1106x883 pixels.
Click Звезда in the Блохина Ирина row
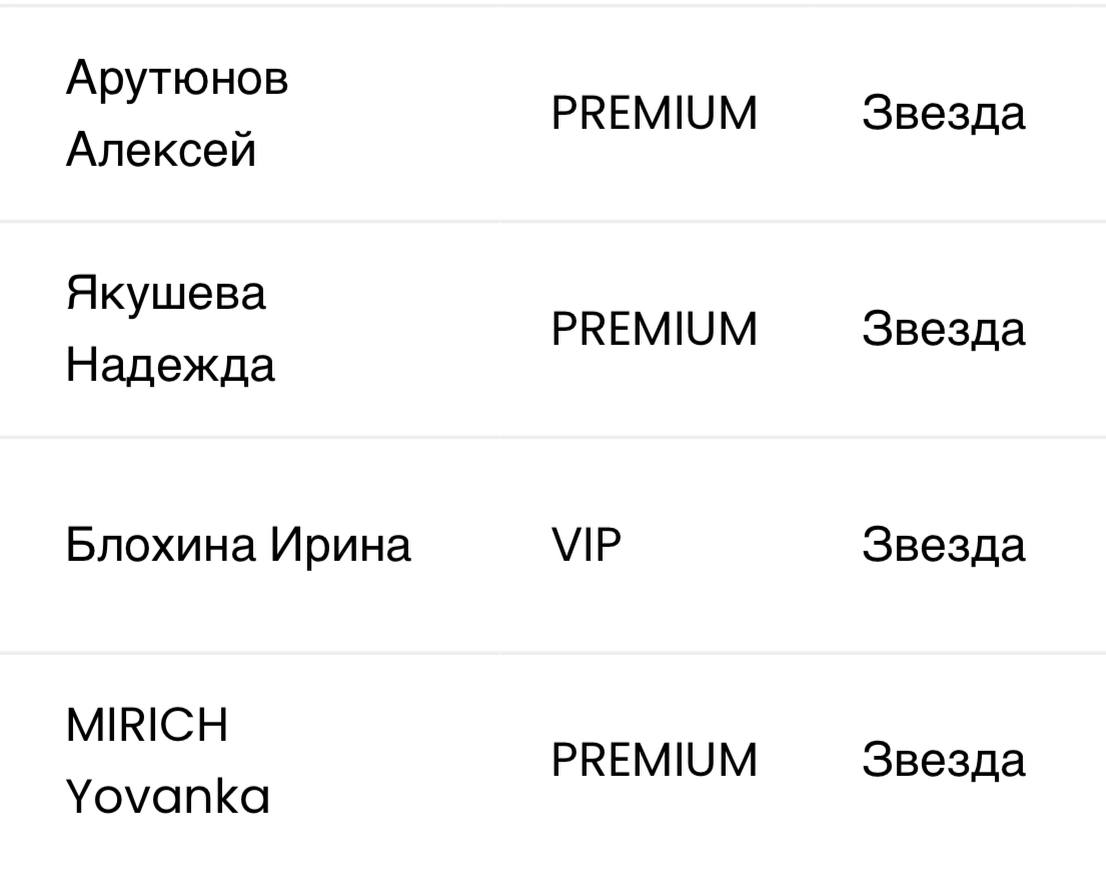(x=943, y=546)
